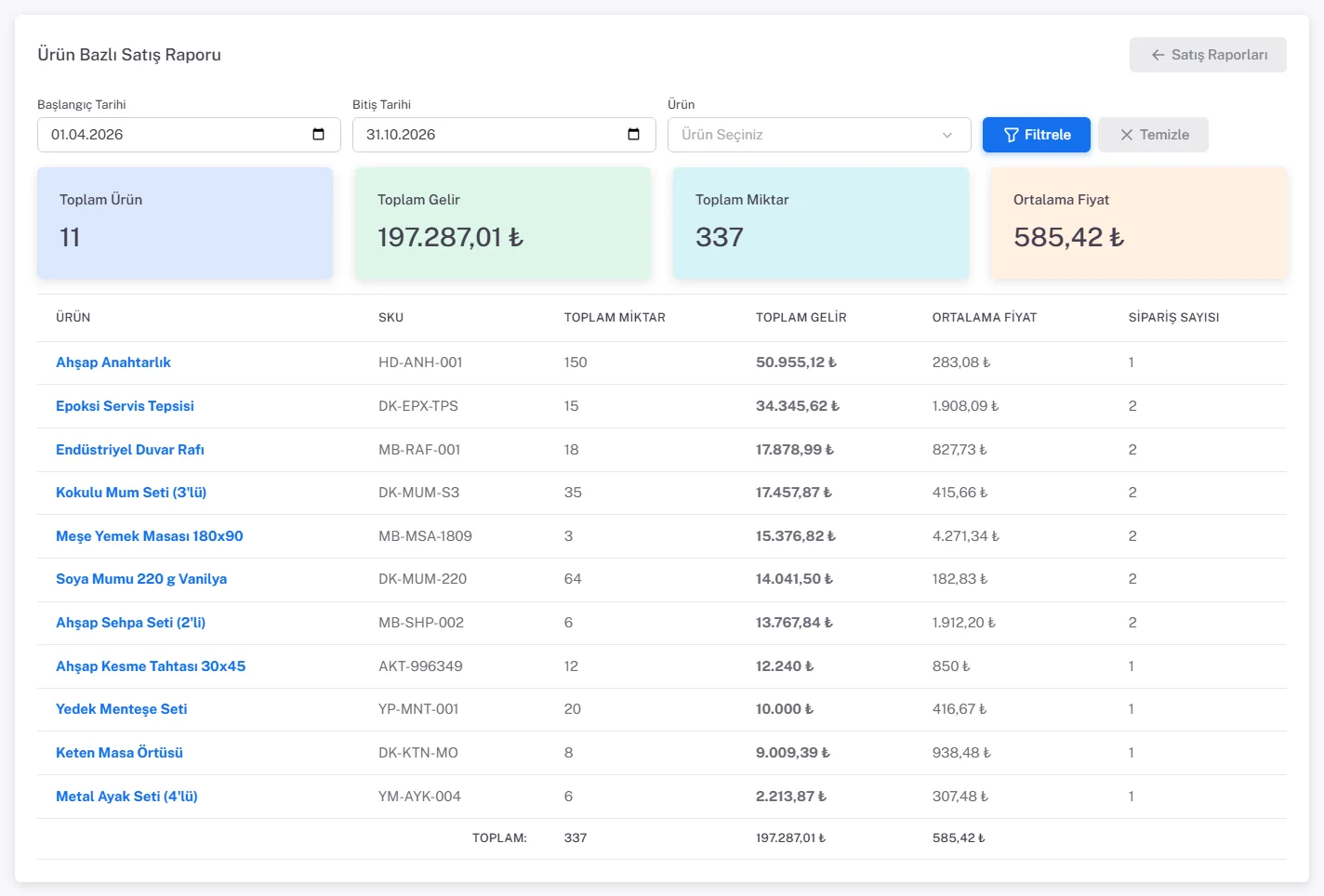This screenshot has width=1324, height=896.
Task: Select the Ortalama Fiyat summary card
Action: [x=1139, y=223]
